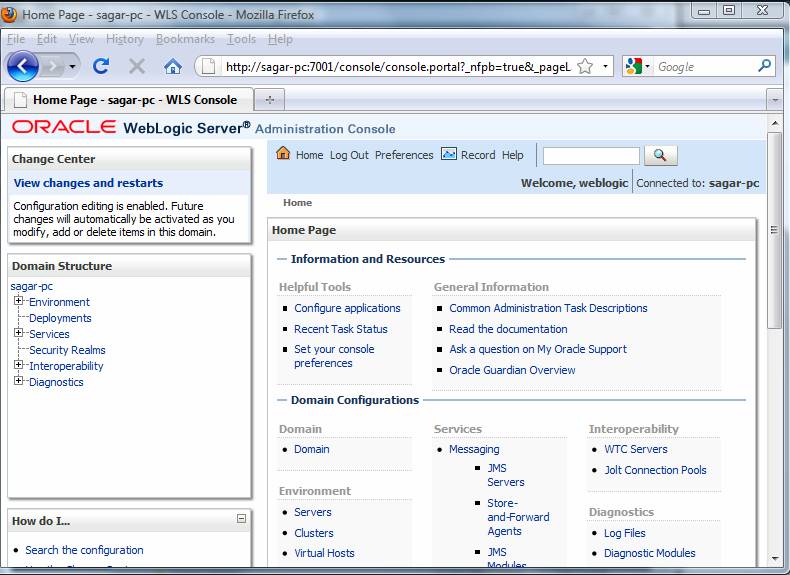Click the console search magnifier button
Screen dimensions: 790x575
tap(661, 155)
